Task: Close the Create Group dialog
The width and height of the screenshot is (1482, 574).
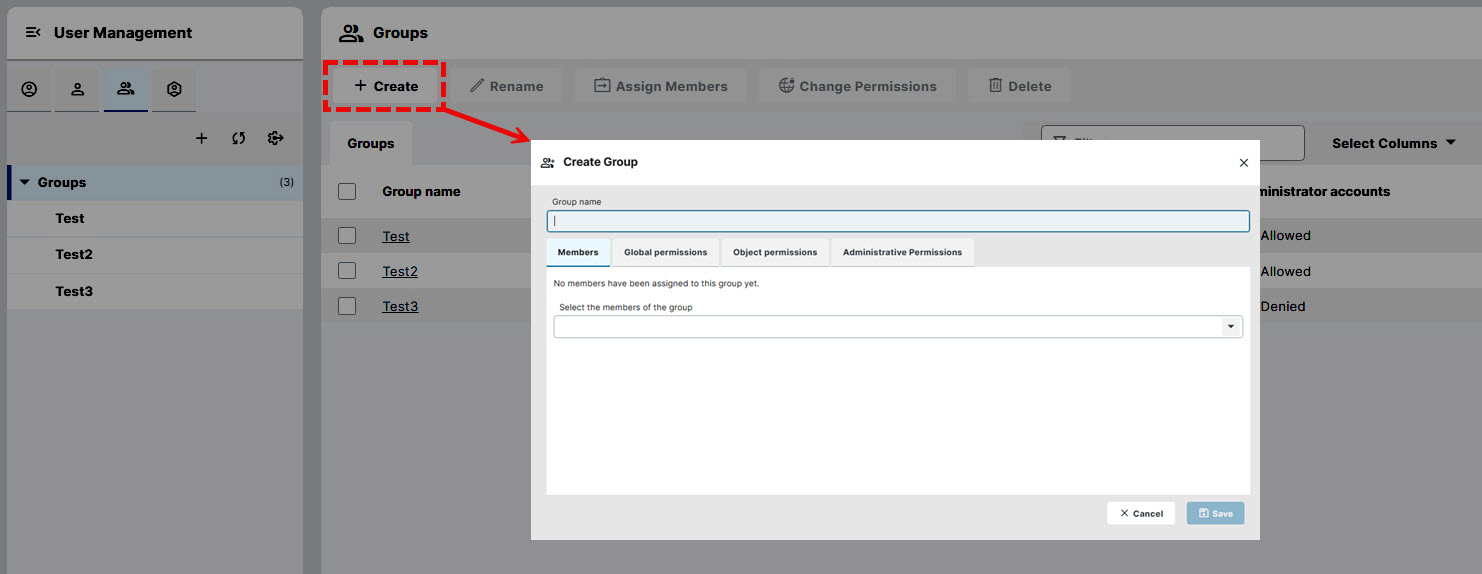Action: coord(1244,162)
